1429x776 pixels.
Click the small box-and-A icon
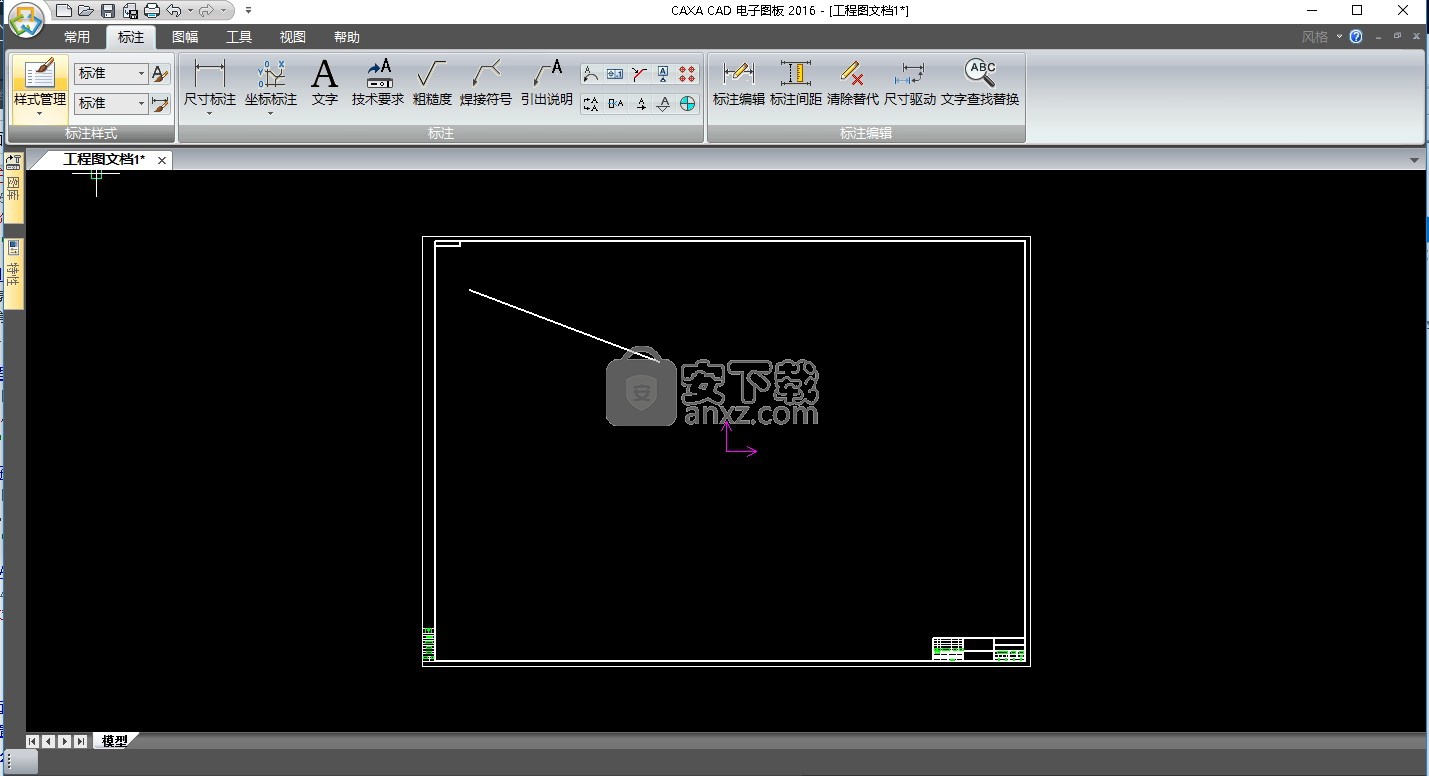pyautogui.click(x=615, y=104)
